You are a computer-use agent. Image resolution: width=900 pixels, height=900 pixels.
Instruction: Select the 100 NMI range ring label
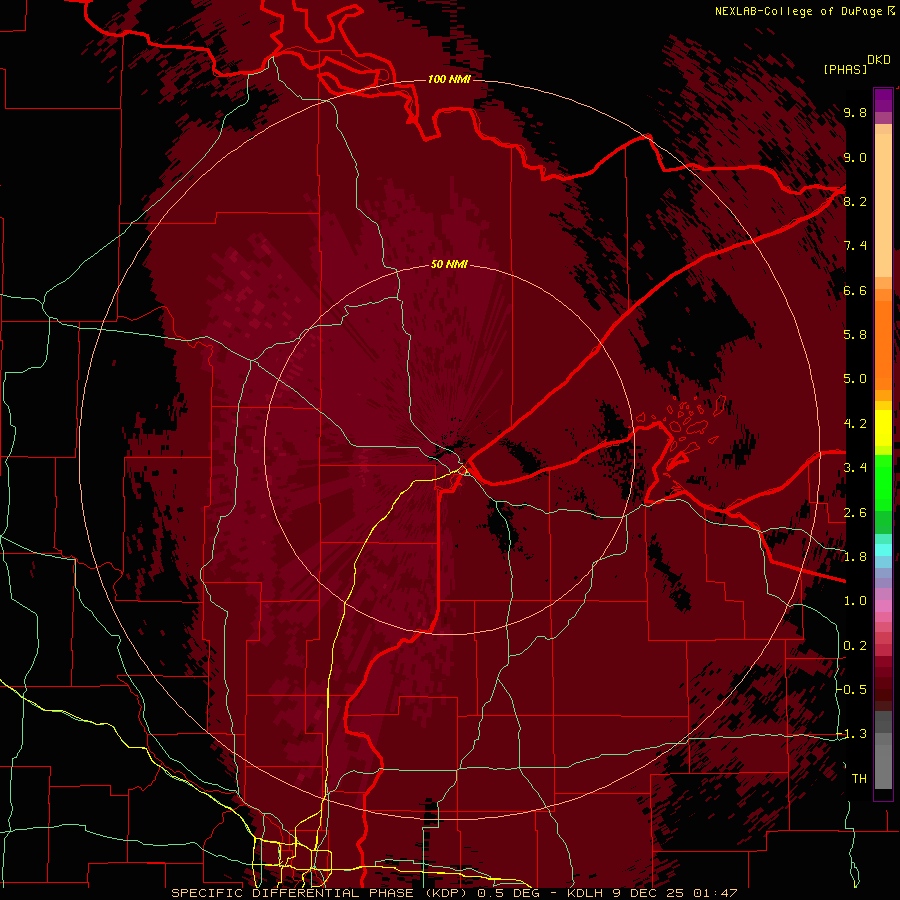click(449, 79)
